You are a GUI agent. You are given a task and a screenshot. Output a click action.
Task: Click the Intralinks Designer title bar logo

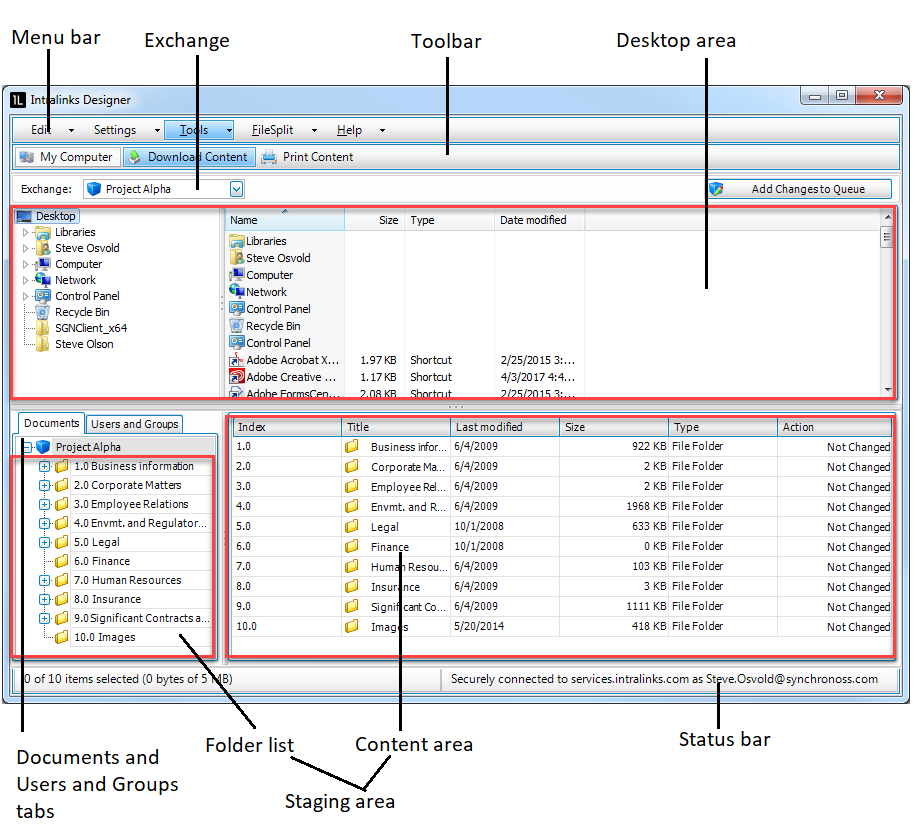pyautogui.click(x=18, y=100)
